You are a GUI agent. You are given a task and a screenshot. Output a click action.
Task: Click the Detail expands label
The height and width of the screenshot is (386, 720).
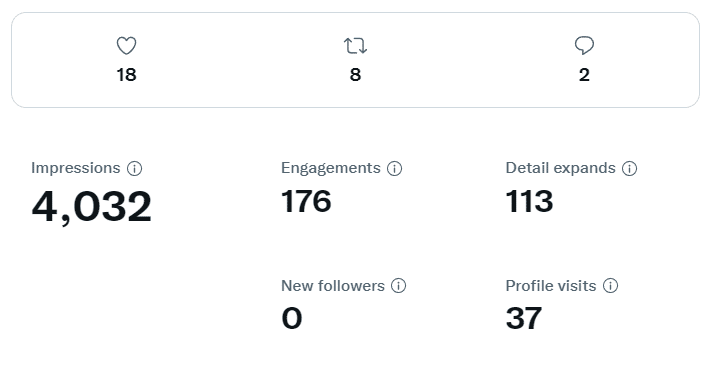[560, 168]
